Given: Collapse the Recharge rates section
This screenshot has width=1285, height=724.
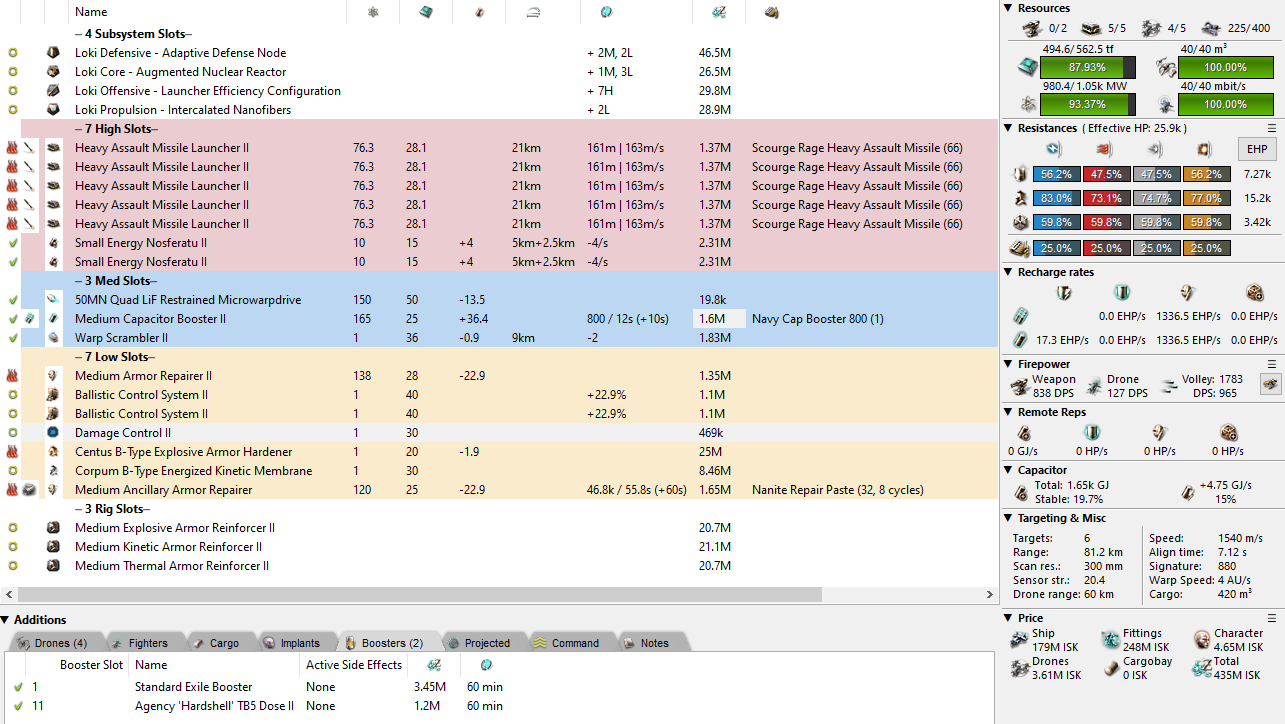Looking at the screenshot, I should [1010, 272].
